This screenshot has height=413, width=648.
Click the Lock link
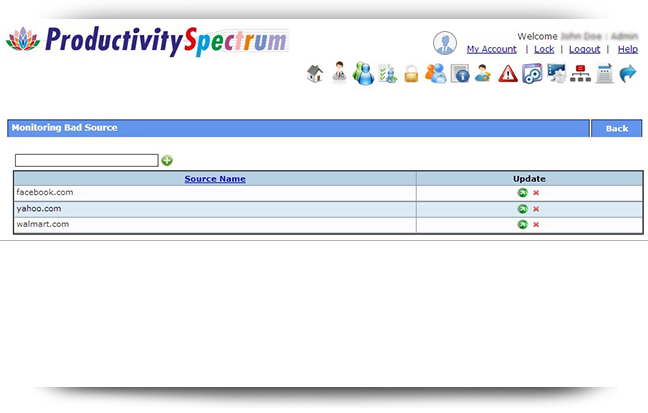click(x=544, y=49)
